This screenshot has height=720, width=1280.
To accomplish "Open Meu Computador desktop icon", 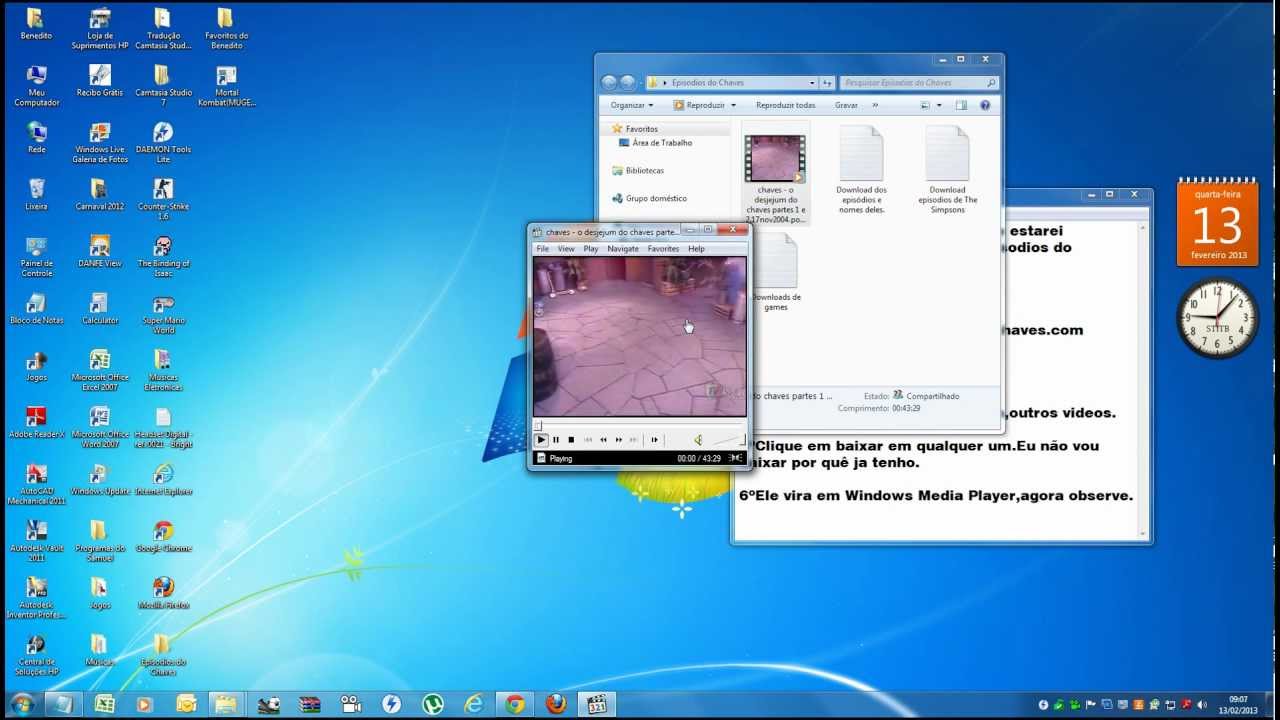I will click(x=36, y=85).
